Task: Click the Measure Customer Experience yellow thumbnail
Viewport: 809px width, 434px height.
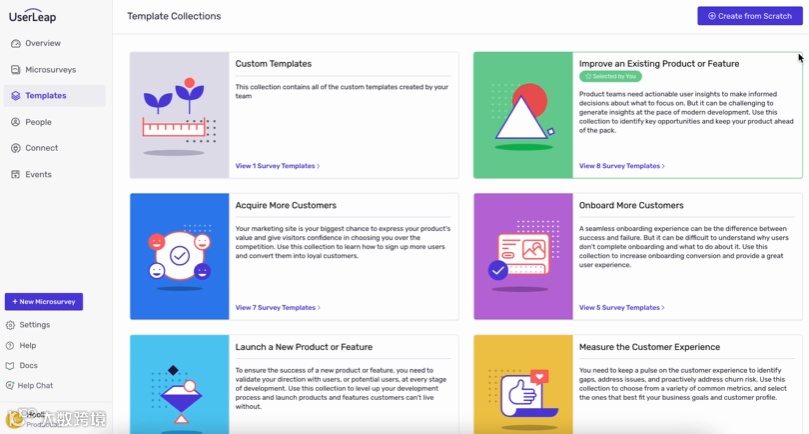Action: click(523, 384)
